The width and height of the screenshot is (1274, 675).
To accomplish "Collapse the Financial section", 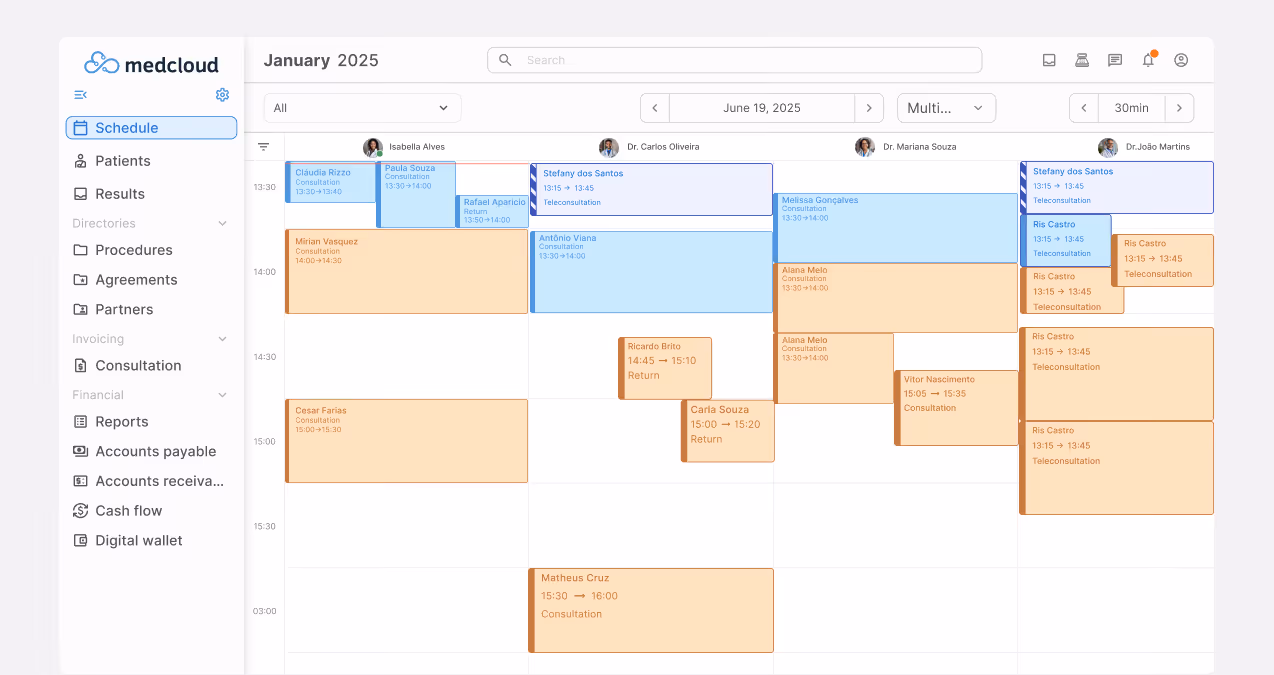I will (222, 394).
